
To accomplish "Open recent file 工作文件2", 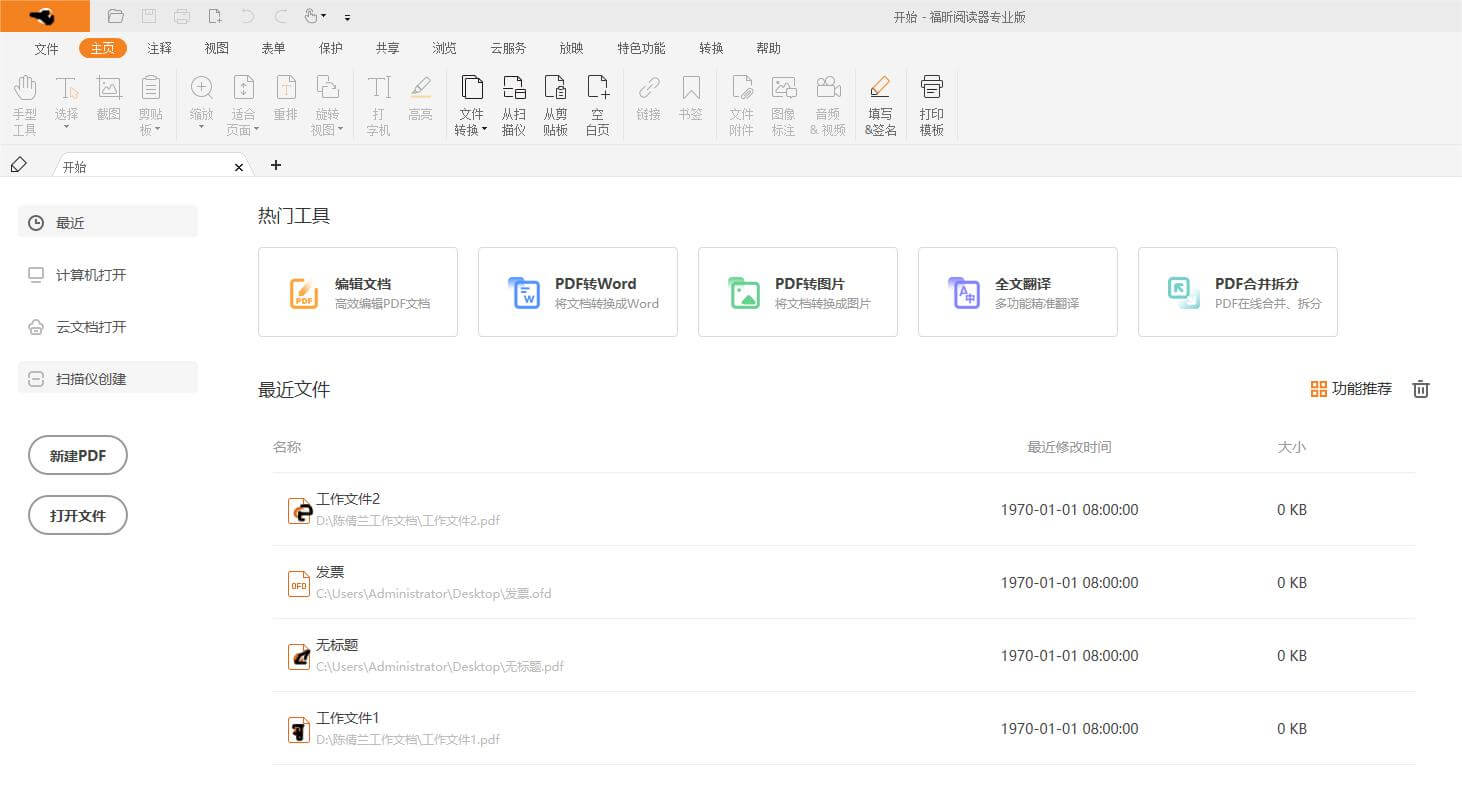I will tap(348, 499).
